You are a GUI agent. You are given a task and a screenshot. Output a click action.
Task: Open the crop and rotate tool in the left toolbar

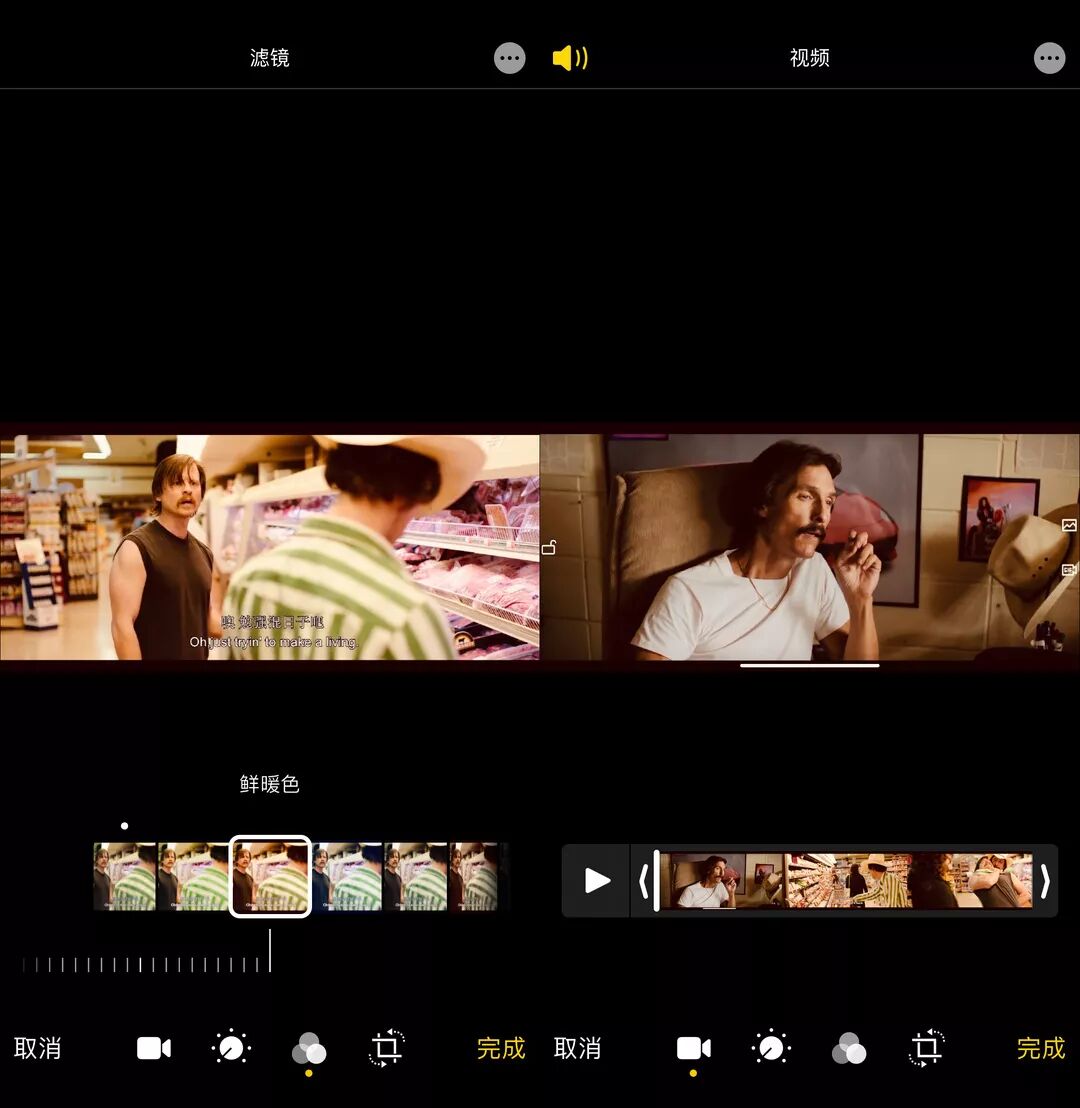tap(387, 1048)
